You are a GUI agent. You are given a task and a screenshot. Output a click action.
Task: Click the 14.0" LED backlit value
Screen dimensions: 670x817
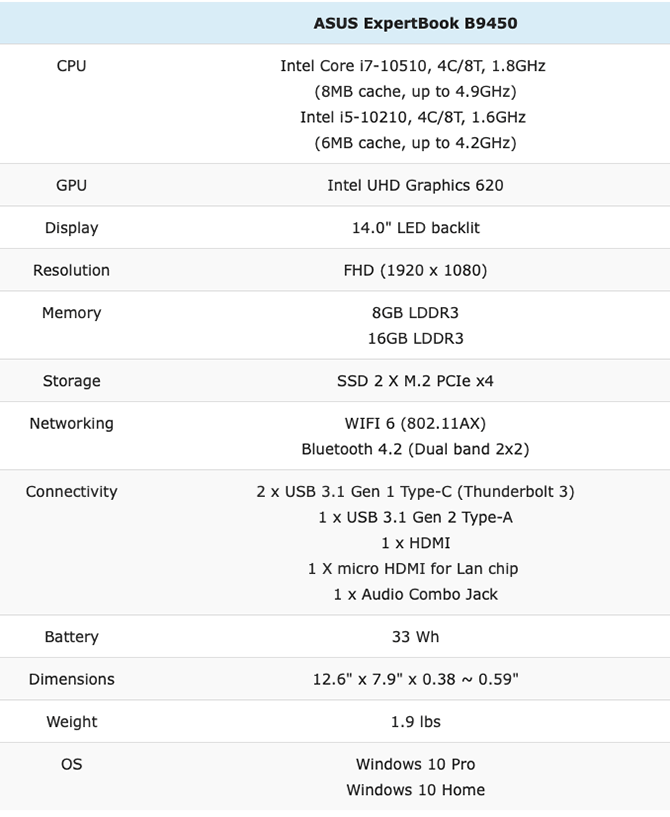pyautogui.click(x=415, y=228)
